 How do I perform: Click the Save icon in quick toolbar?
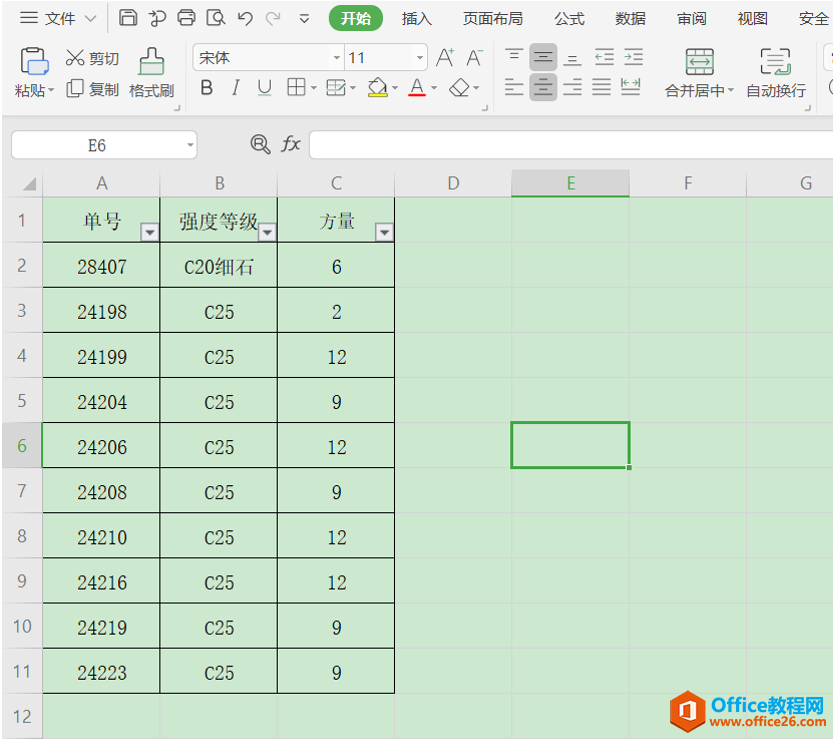pyautogui.click(x=128, y=18)
